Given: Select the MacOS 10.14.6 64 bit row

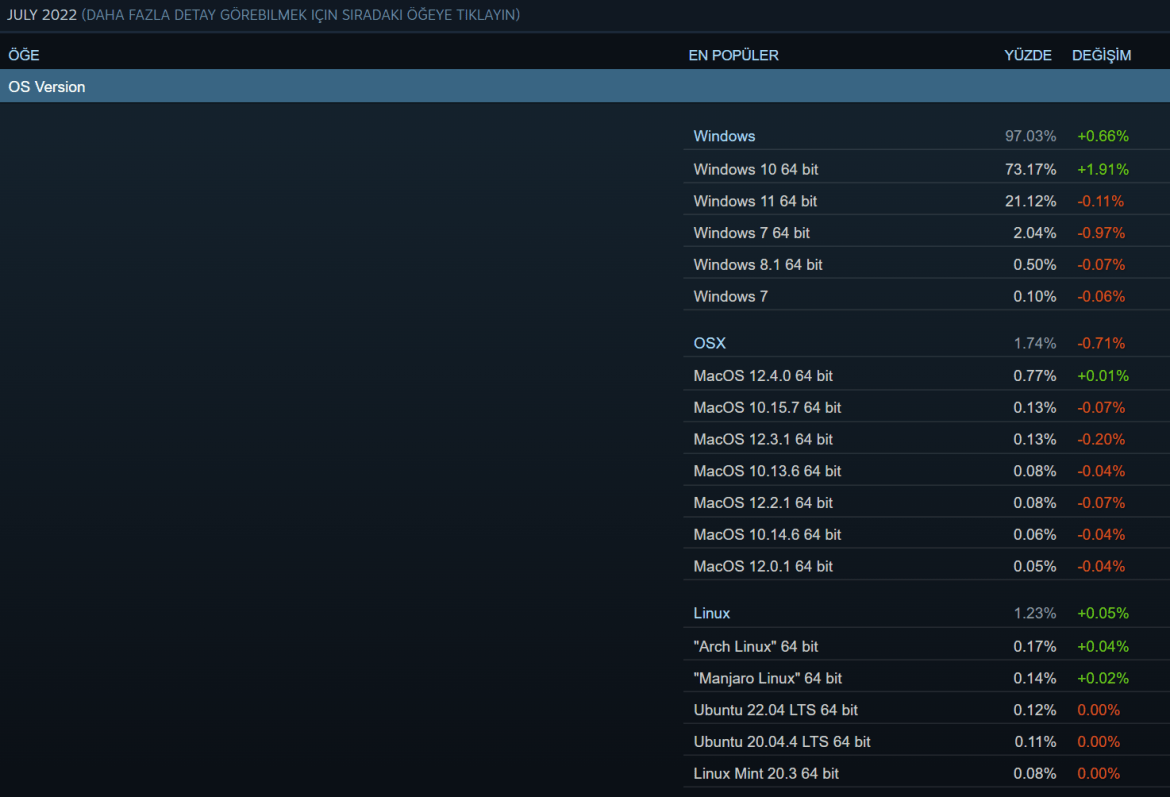Looking at the screenshot, I should [x=926, y=535].
